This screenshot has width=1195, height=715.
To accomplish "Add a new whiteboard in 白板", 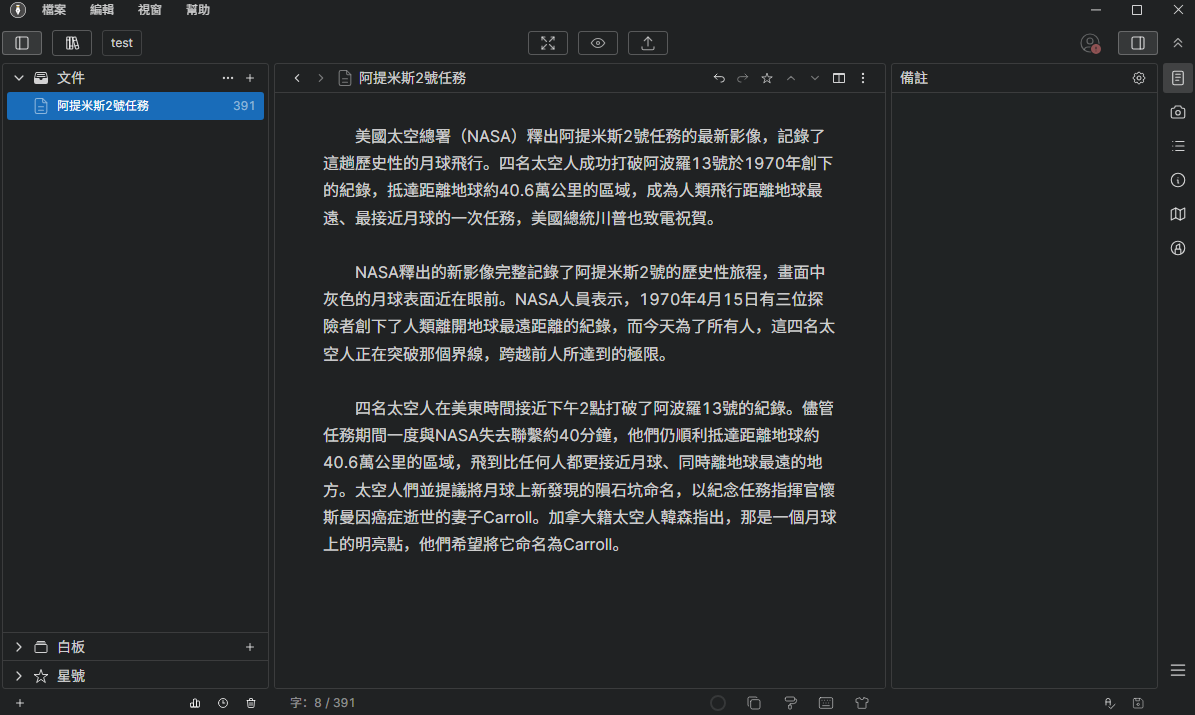I will point(250,646).
